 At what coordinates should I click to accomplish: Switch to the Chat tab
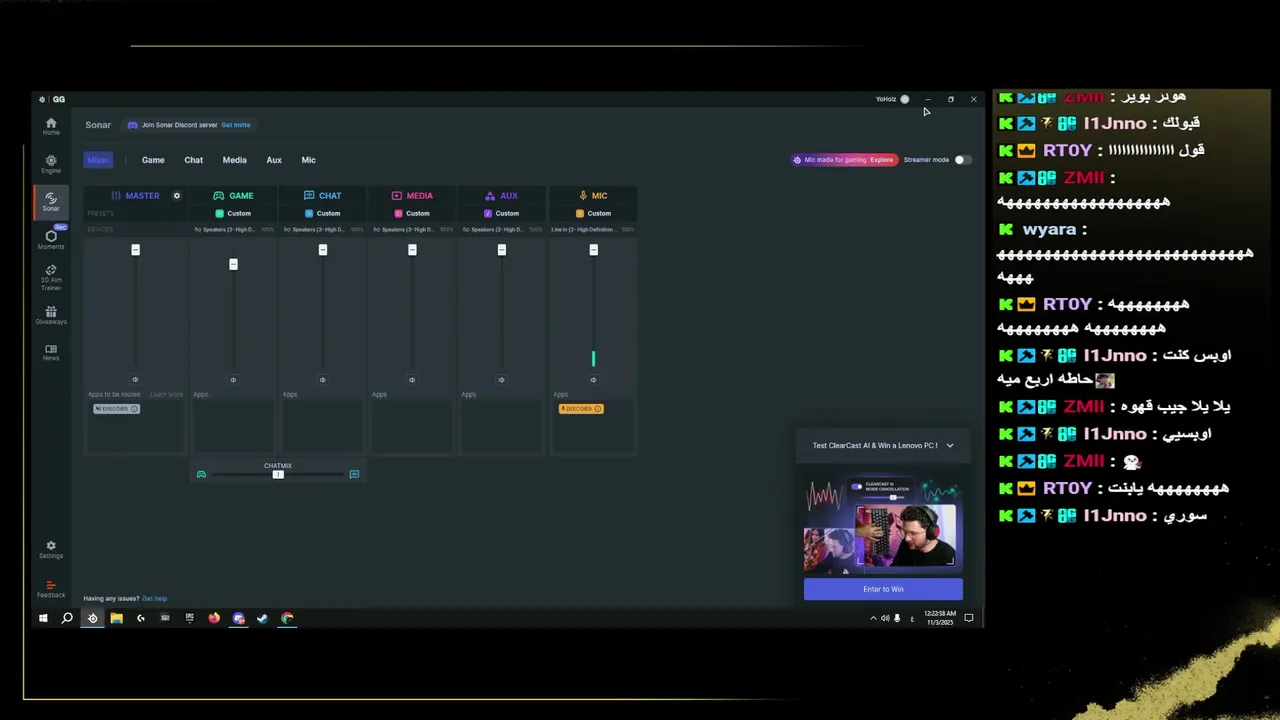pos(193,160)
